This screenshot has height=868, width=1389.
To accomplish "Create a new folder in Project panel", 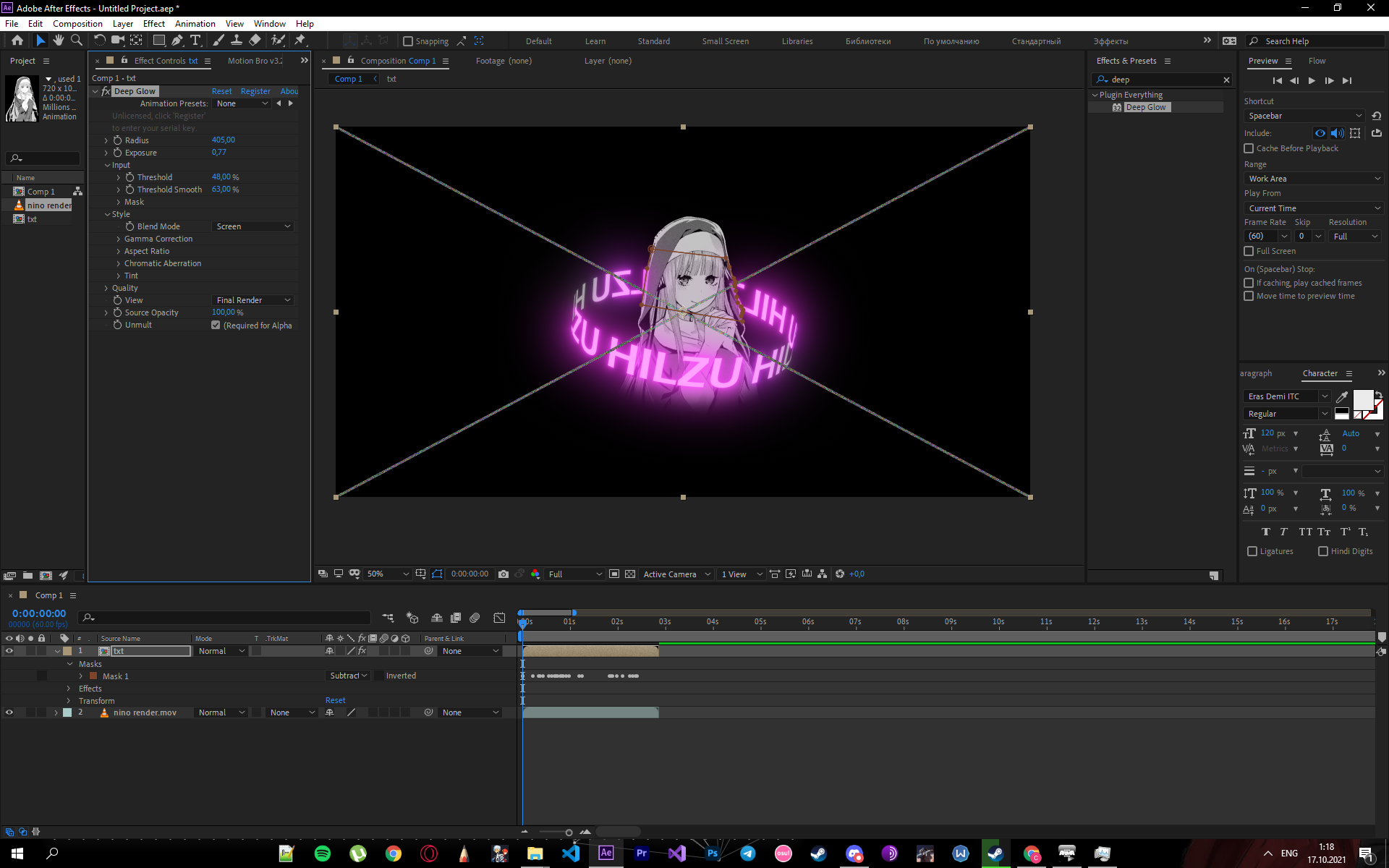I will (27, 576).
